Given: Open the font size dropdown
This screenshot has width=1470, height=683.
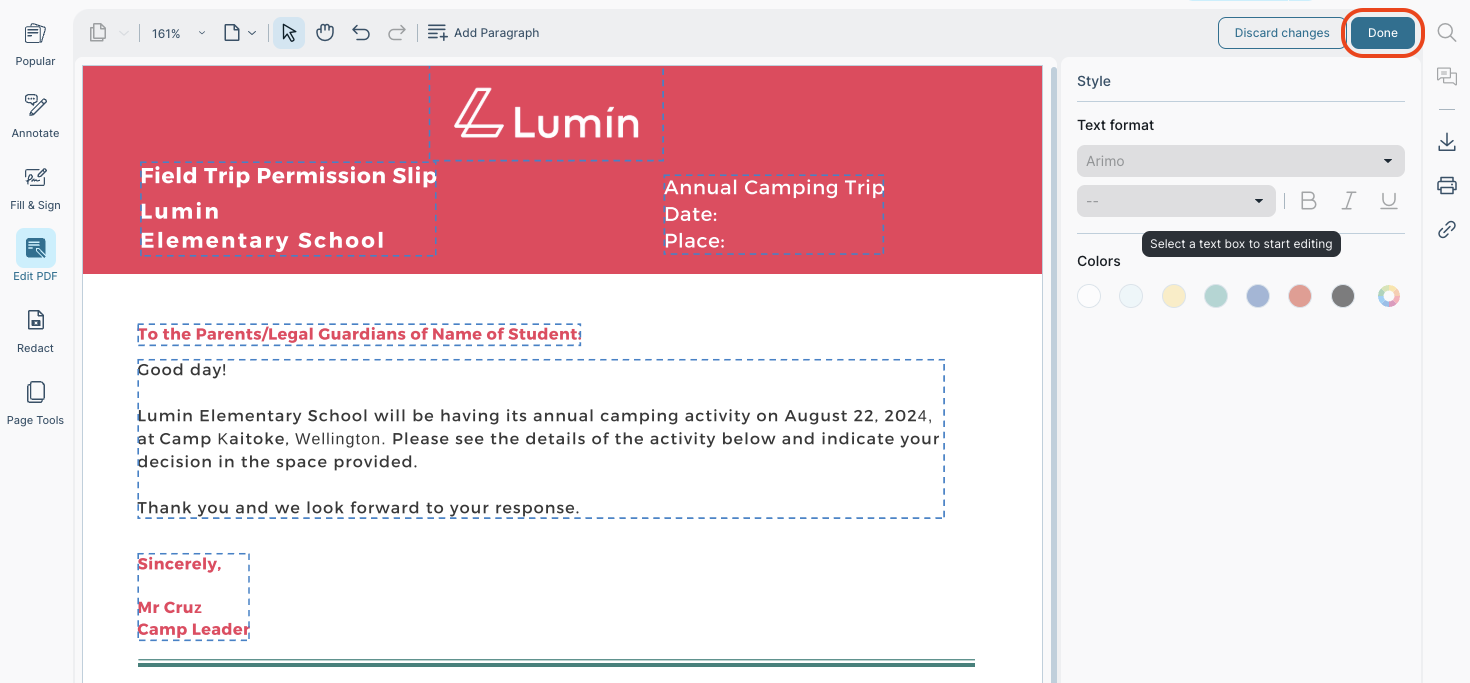Looking at the screenshot, I should click(x=1176, y=200).
